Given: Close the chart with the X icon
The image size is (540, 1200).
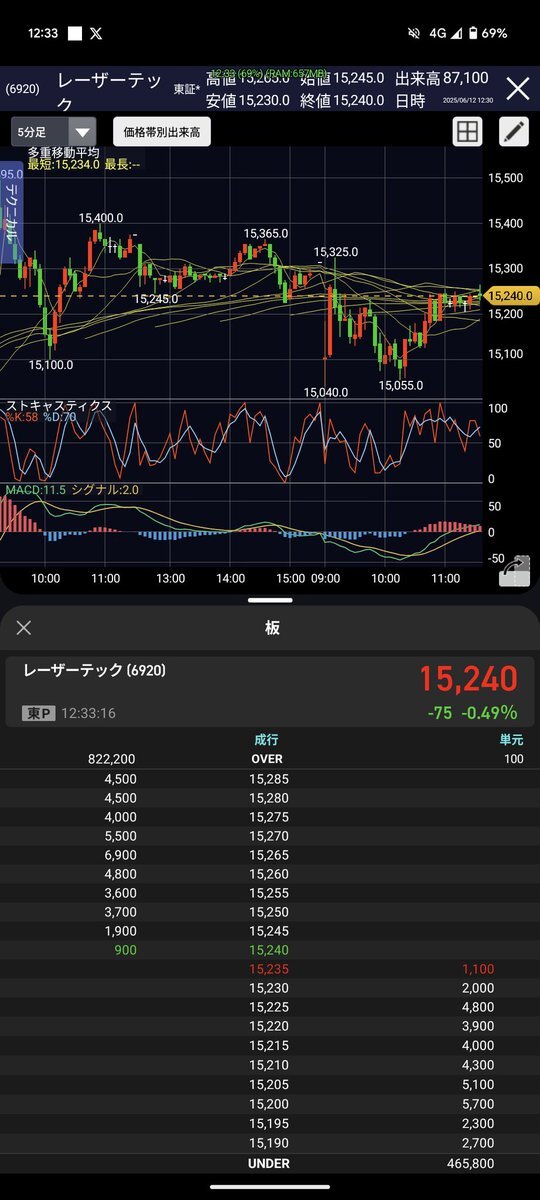Looking at the screenshot, I should [x=517, y=89].
